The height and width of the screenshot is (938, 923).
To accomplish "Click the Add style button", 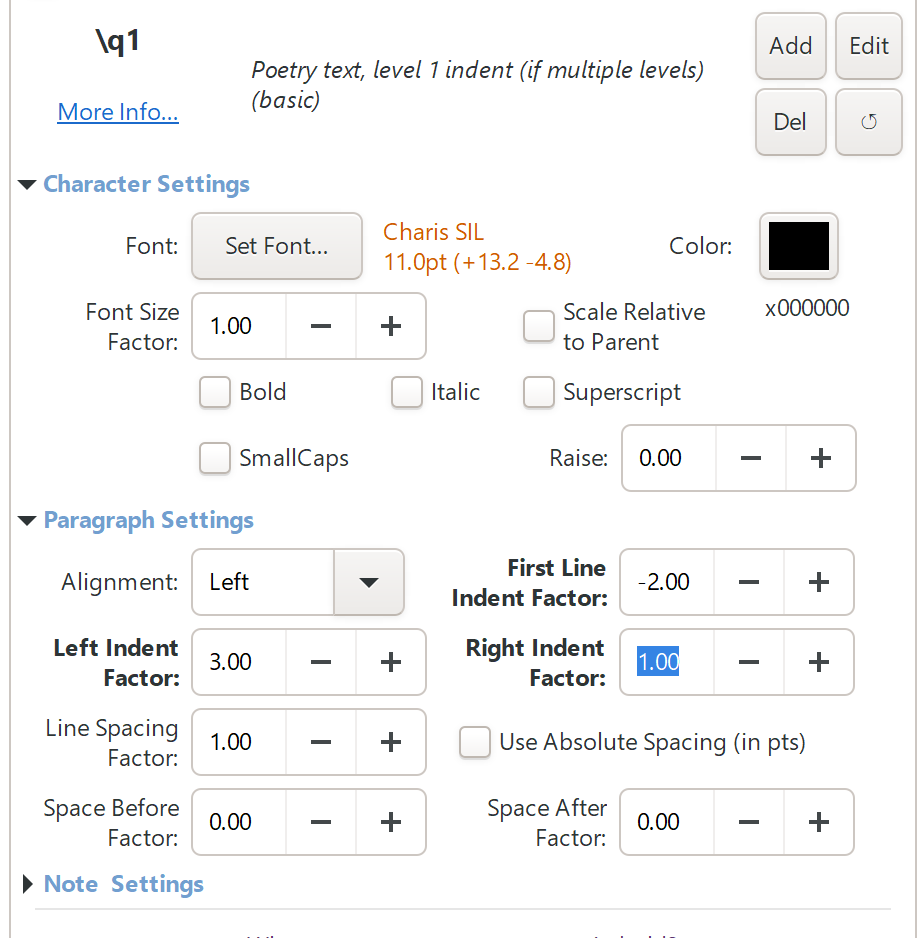I will click(790, 46).
